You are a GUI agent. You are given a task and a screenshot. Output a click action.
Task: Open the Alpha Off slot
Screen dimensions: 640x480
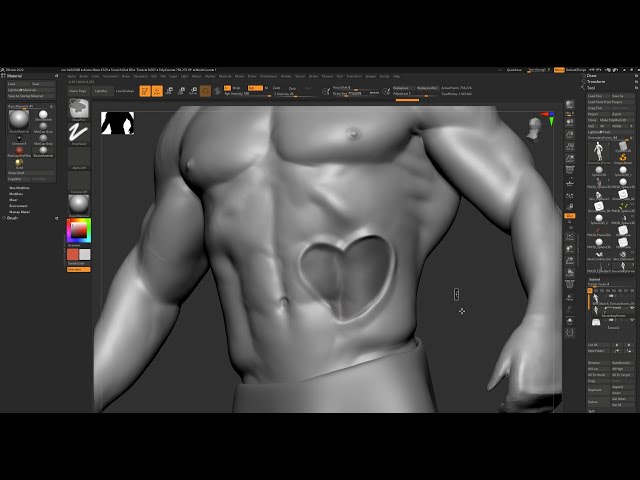[79, 158]
